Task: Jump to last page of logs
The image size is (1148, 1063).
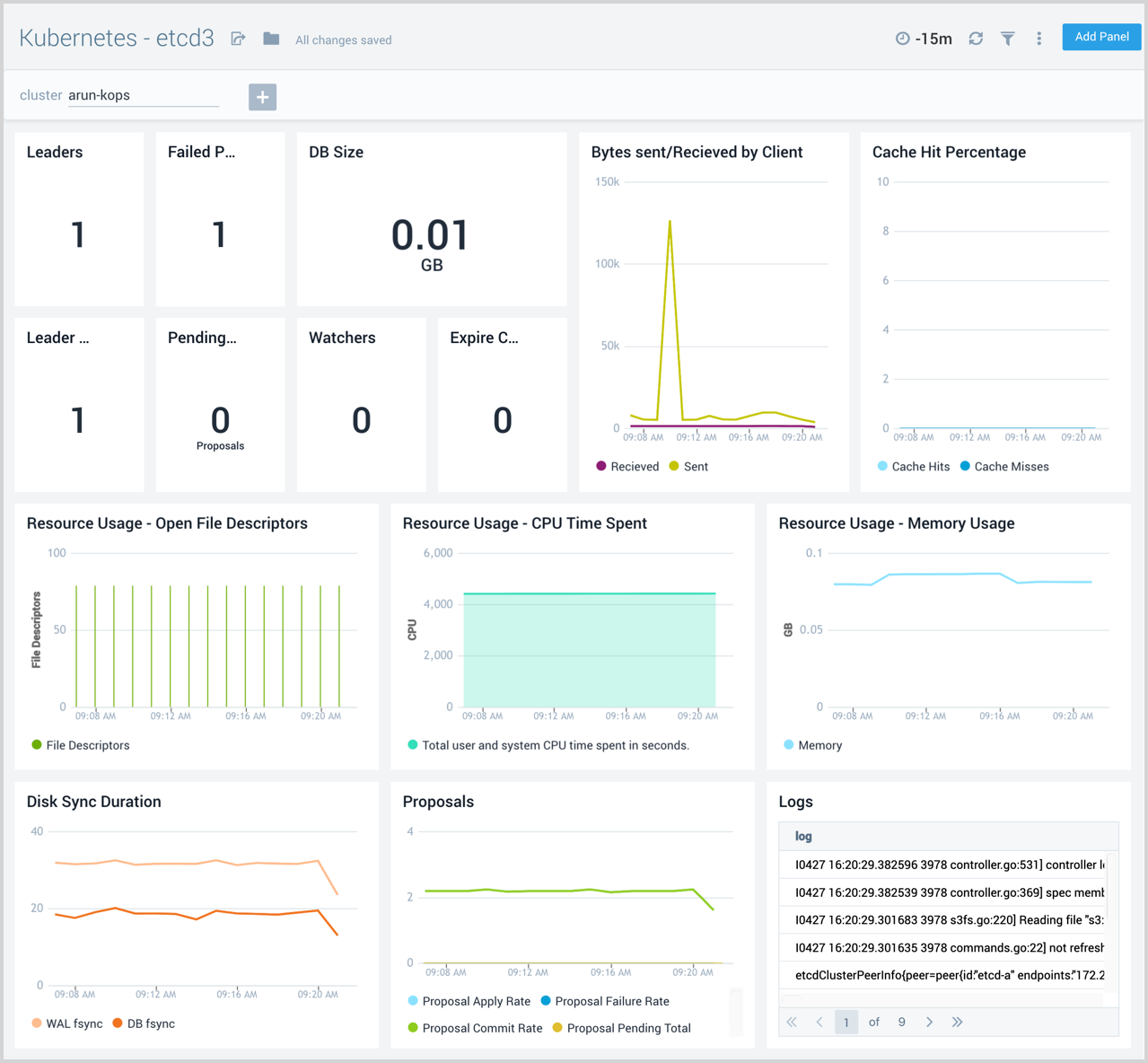Action: coord(958,1022)
